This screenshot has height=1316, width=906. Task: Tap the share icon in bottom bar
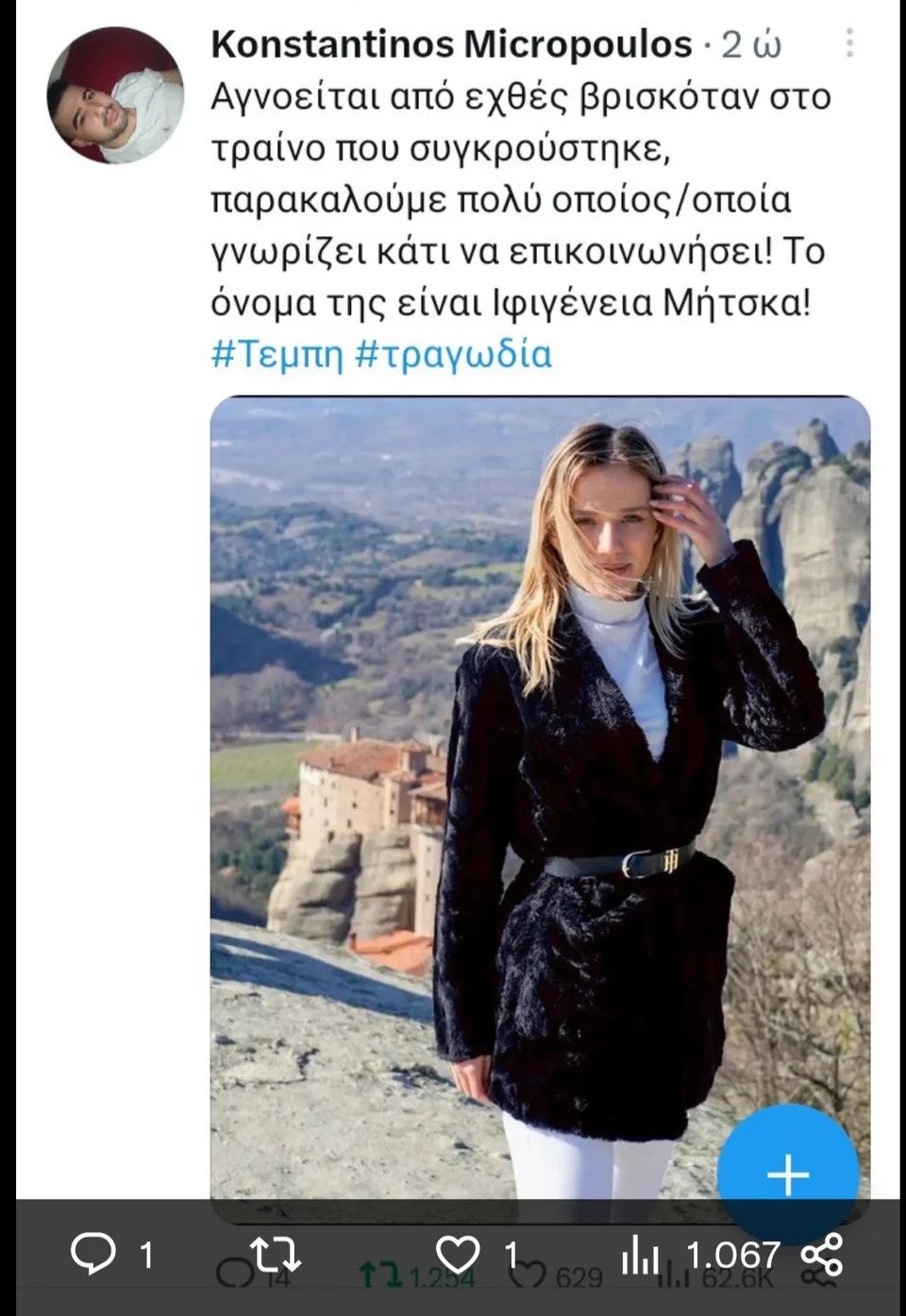pyautogui.click(x=821, y=1255)
